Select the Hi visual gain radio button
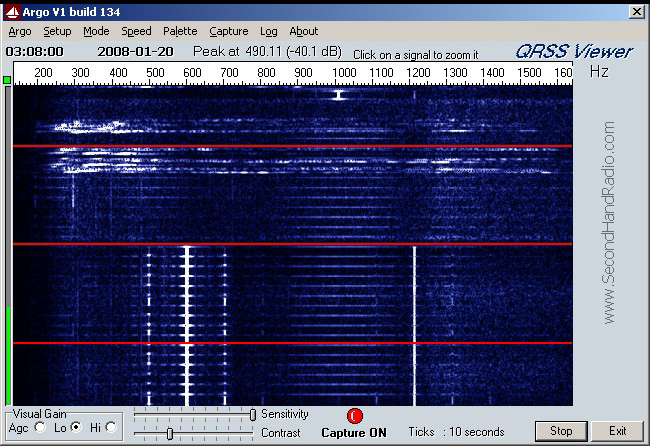The height and width of the screenshot is (446, 650). click(x=111, y=427)
